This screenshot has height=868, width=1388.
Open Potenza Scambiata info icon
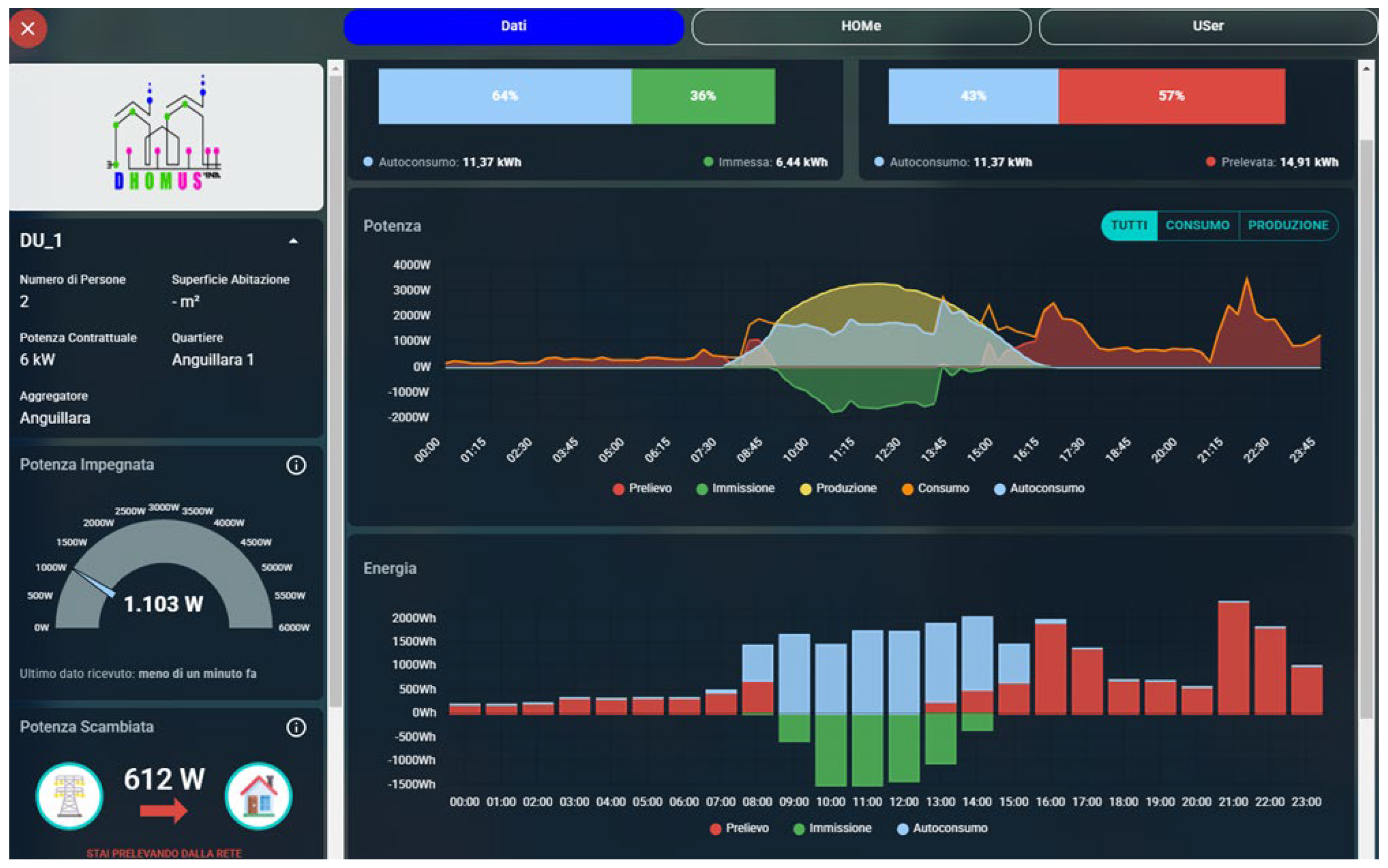pos(296,727)
